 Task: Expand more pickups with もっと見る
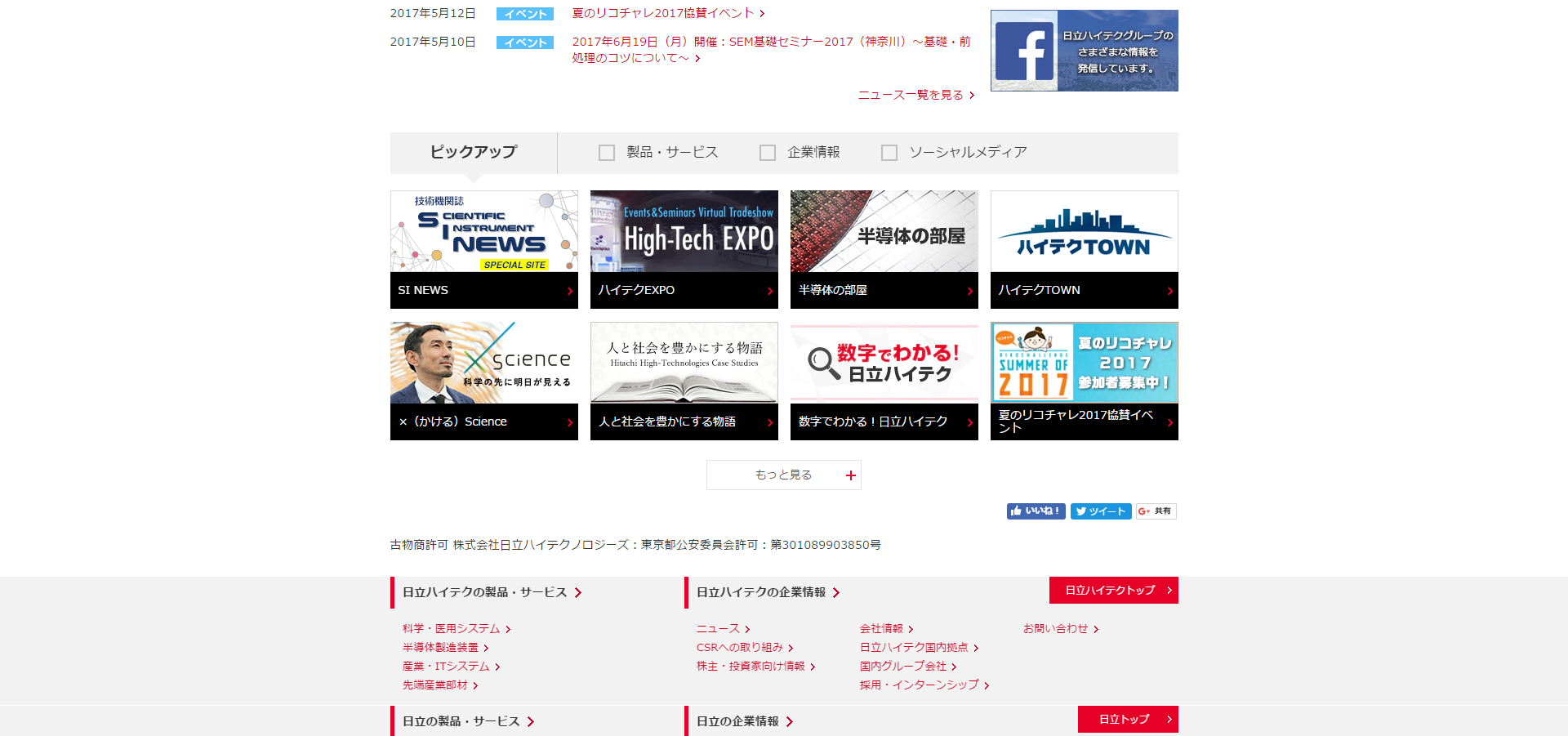click(x=782, y=475)
